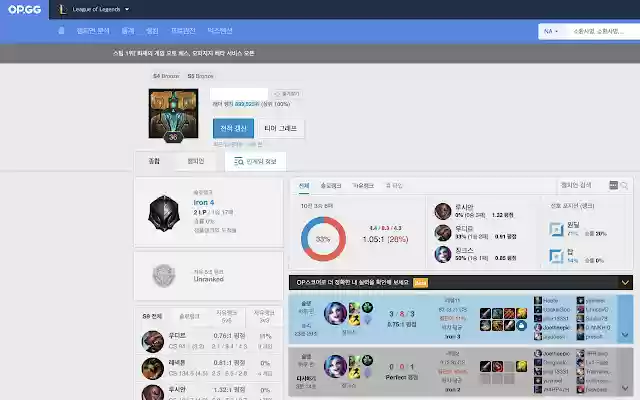This screenshot has height=400, width=640.
Task: Open the grey announcement banner link
Action: (184, 53)
